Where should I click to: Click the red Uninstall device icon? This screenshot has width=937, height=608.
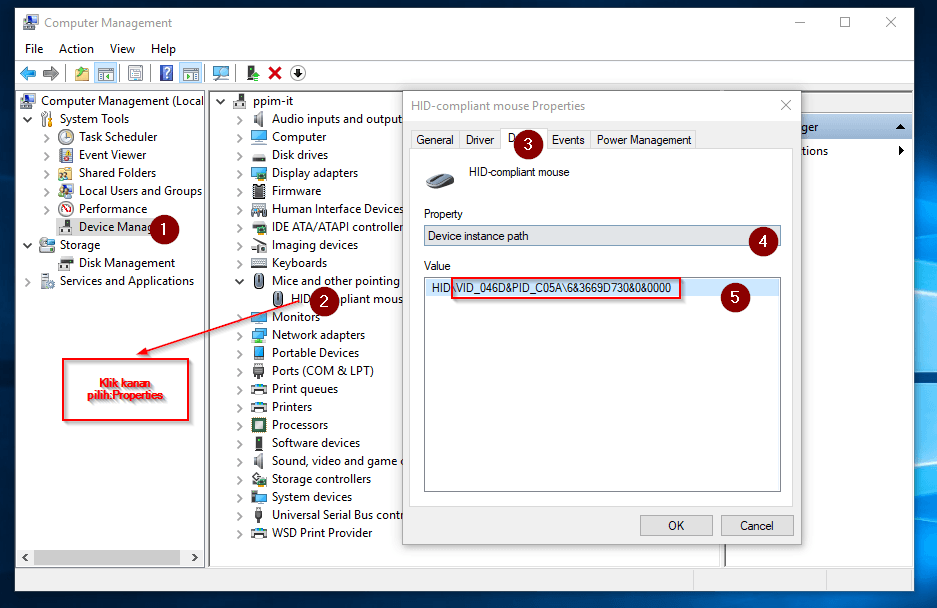point(273,72)
